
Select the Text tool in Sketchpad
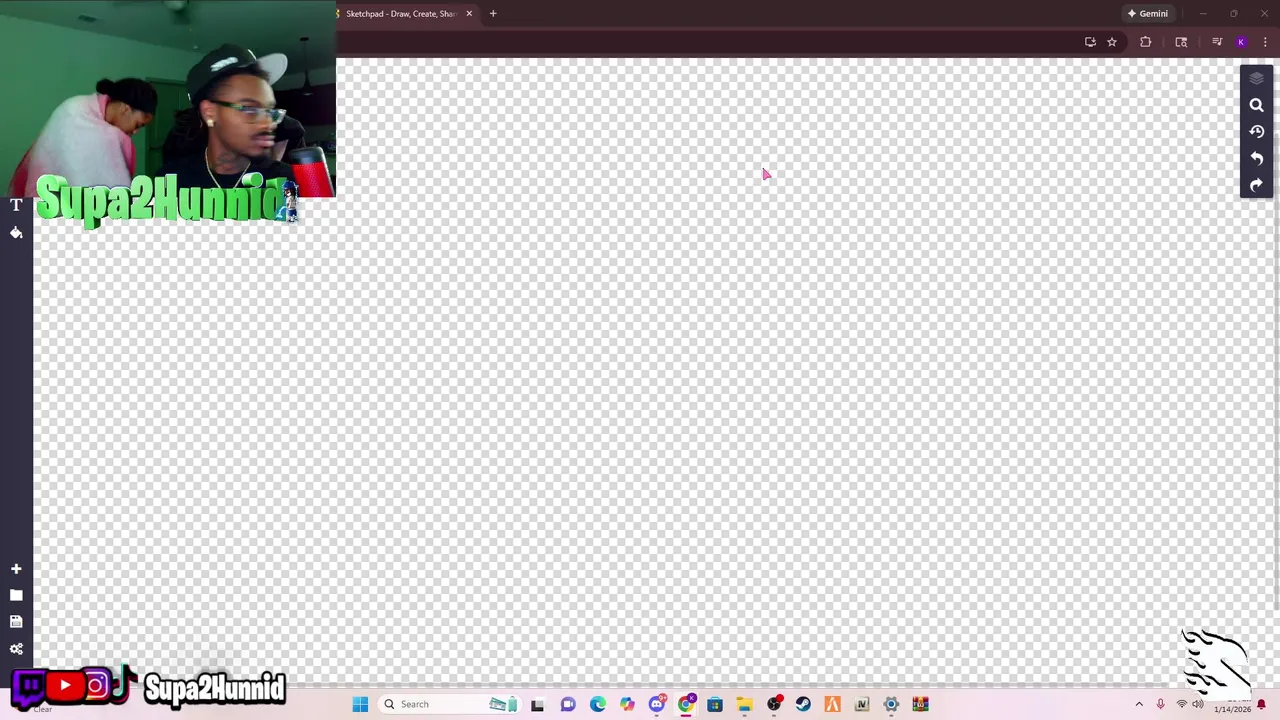(16, 205)
